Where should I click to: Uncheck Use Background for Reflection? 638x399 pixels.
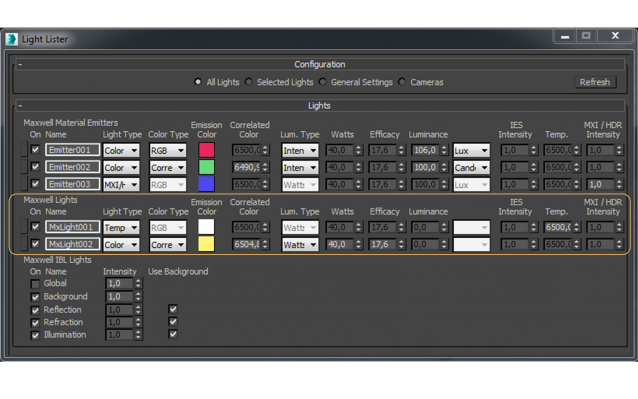click(173, 309)
